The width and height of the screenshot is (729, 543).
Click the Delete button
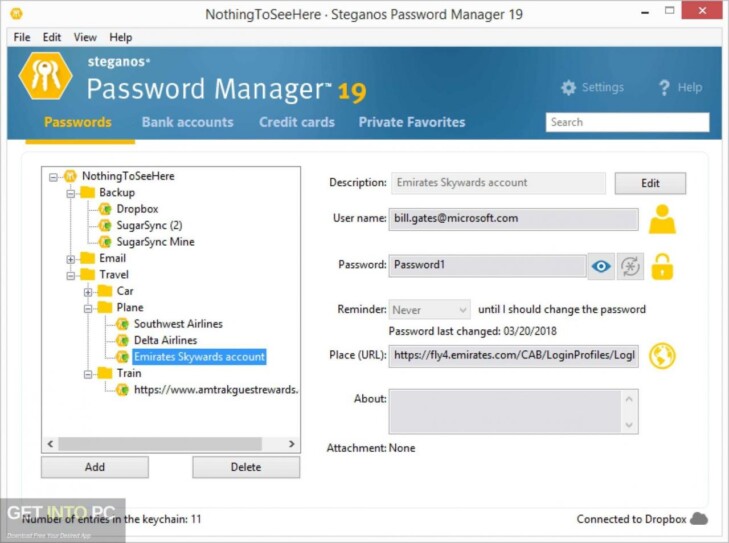tap(246, 467)
